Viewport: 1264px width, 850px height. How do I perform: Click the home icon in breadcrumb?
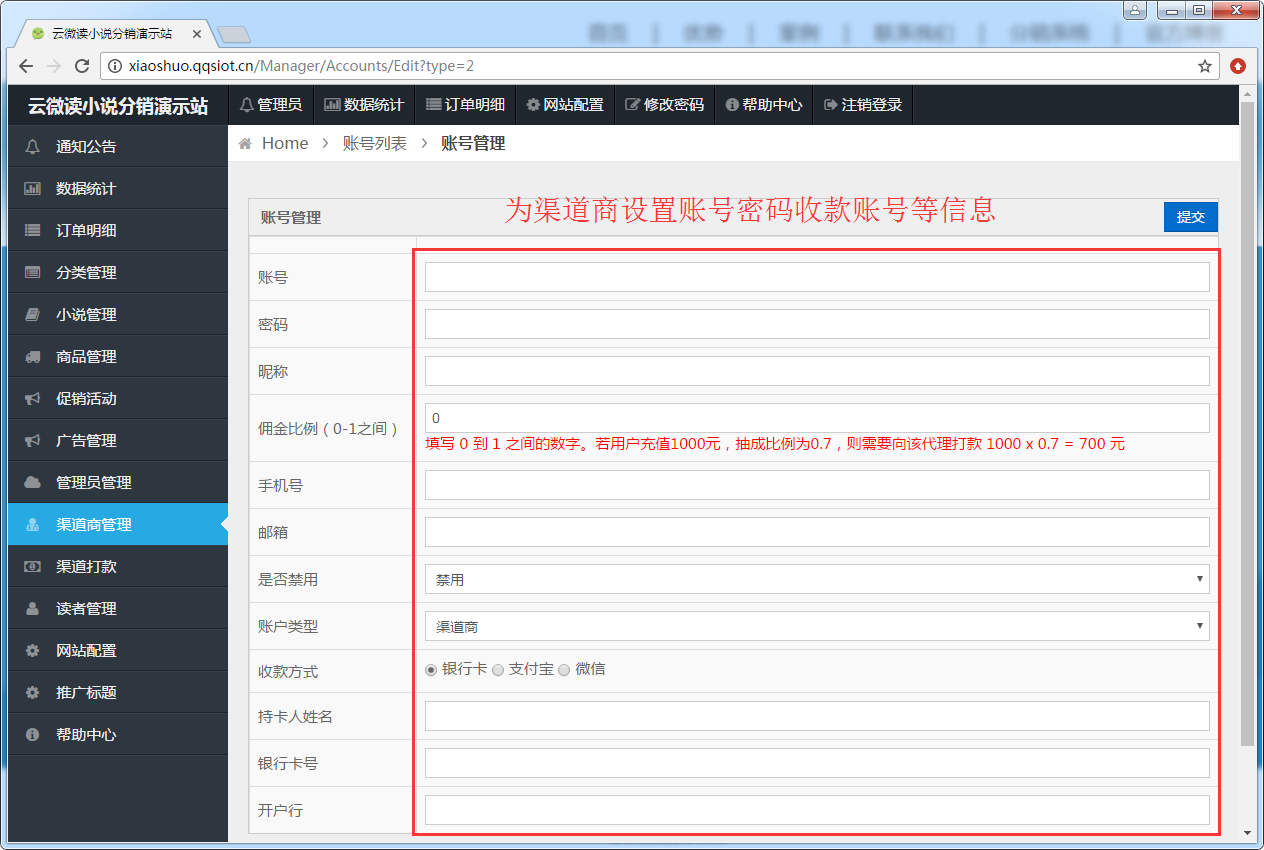245,143
